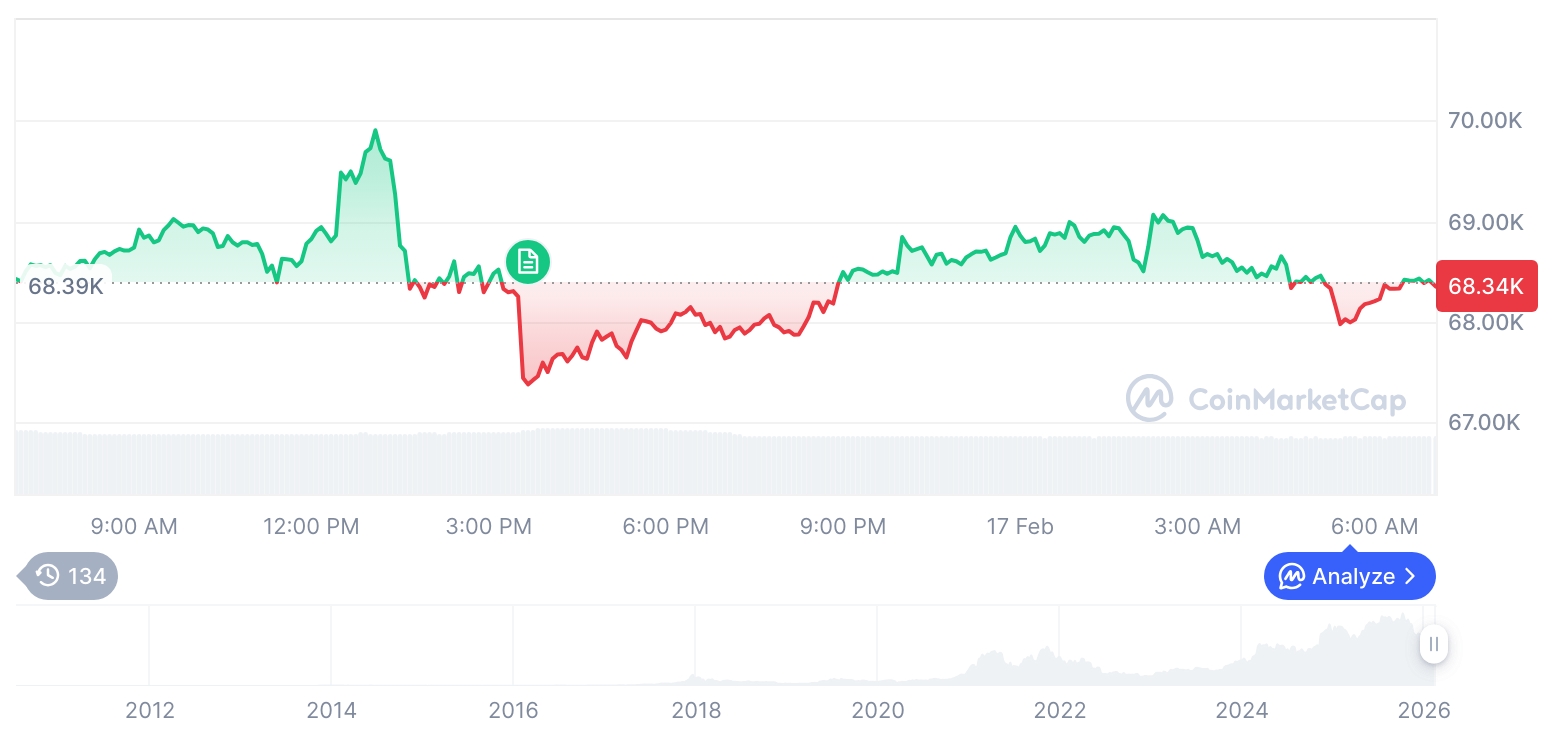The height and width of the screenshot is (732, 1566).
Task: Click the 17 Feb date axis label
Action: pos(1020,526)
